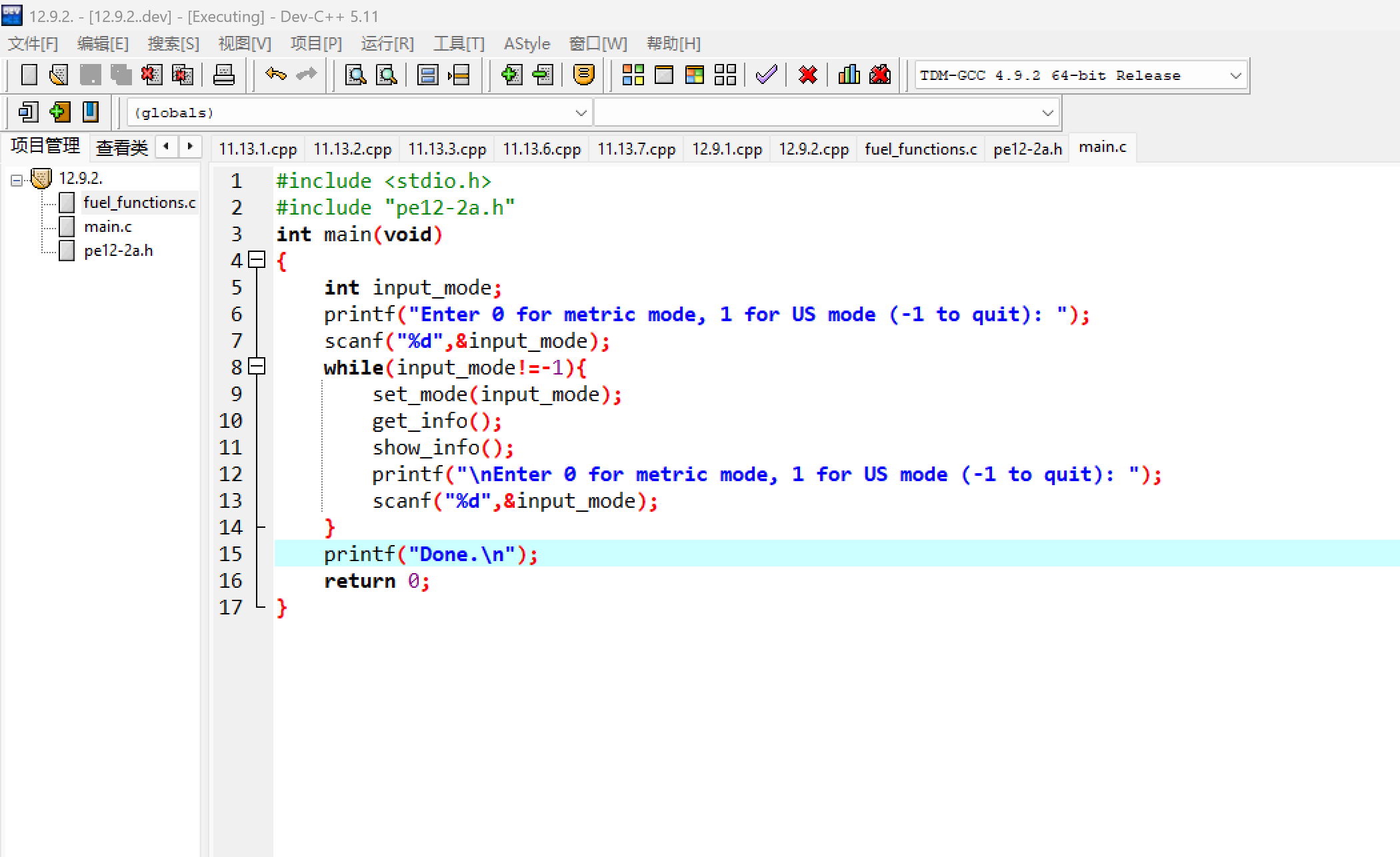Click the Add file to project plus icon
The height and width of the screenshot is (857, 1400).
(x=511, y=75)
